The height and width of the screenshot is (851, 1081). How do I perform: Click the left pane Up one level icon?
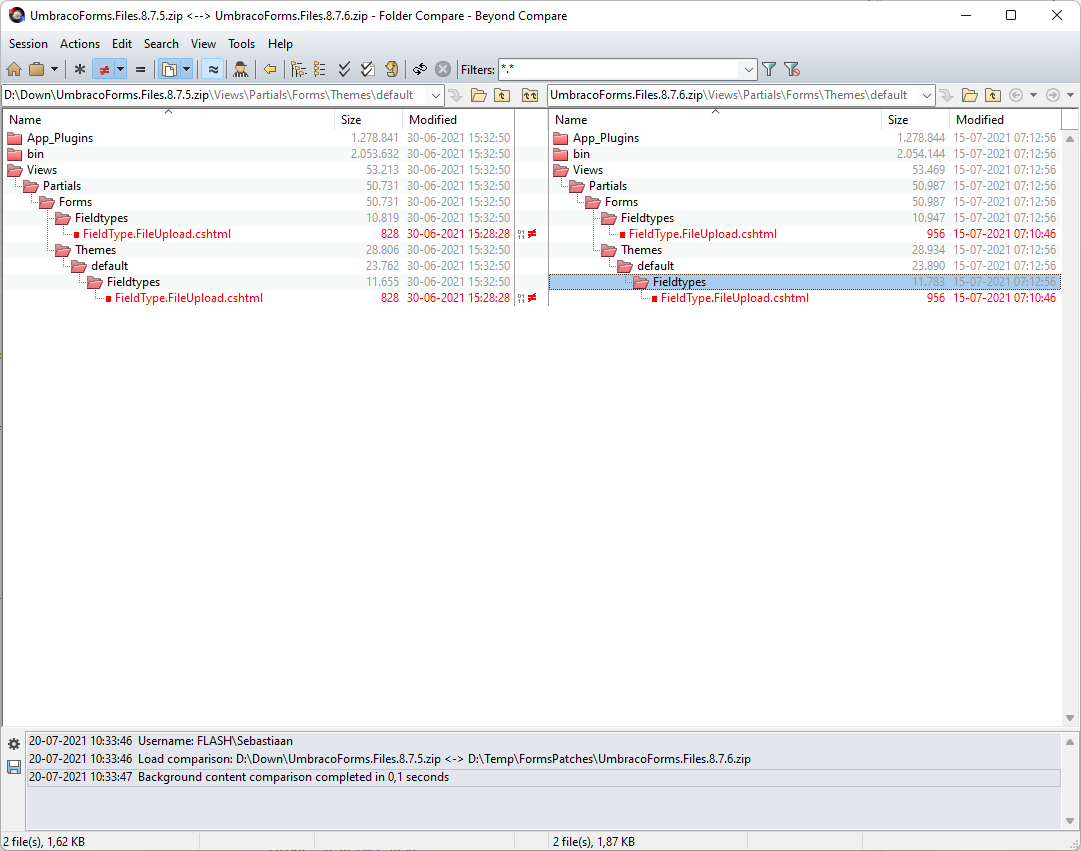click(502, 95)
